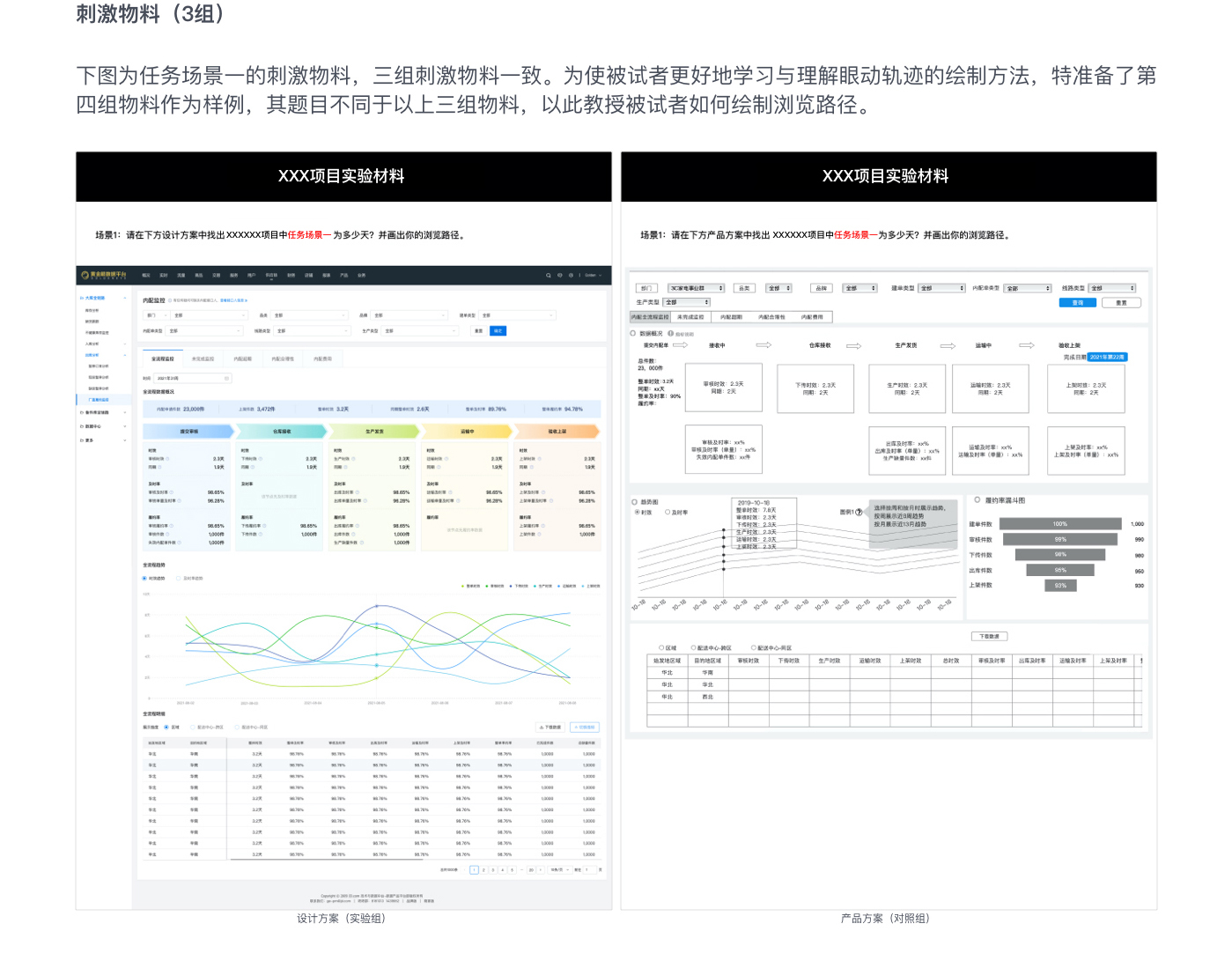
Task: Select the 及时率趋势 radio in the design mockup
Action: (x=178, y=579)
